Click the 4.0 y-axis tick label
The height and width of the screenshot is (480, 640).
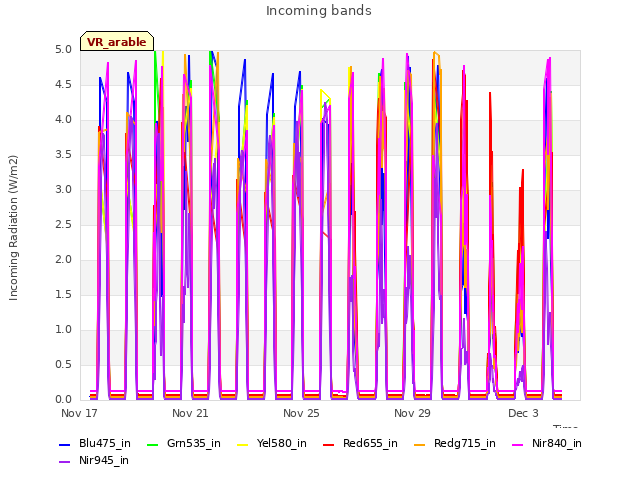[63, 120]
